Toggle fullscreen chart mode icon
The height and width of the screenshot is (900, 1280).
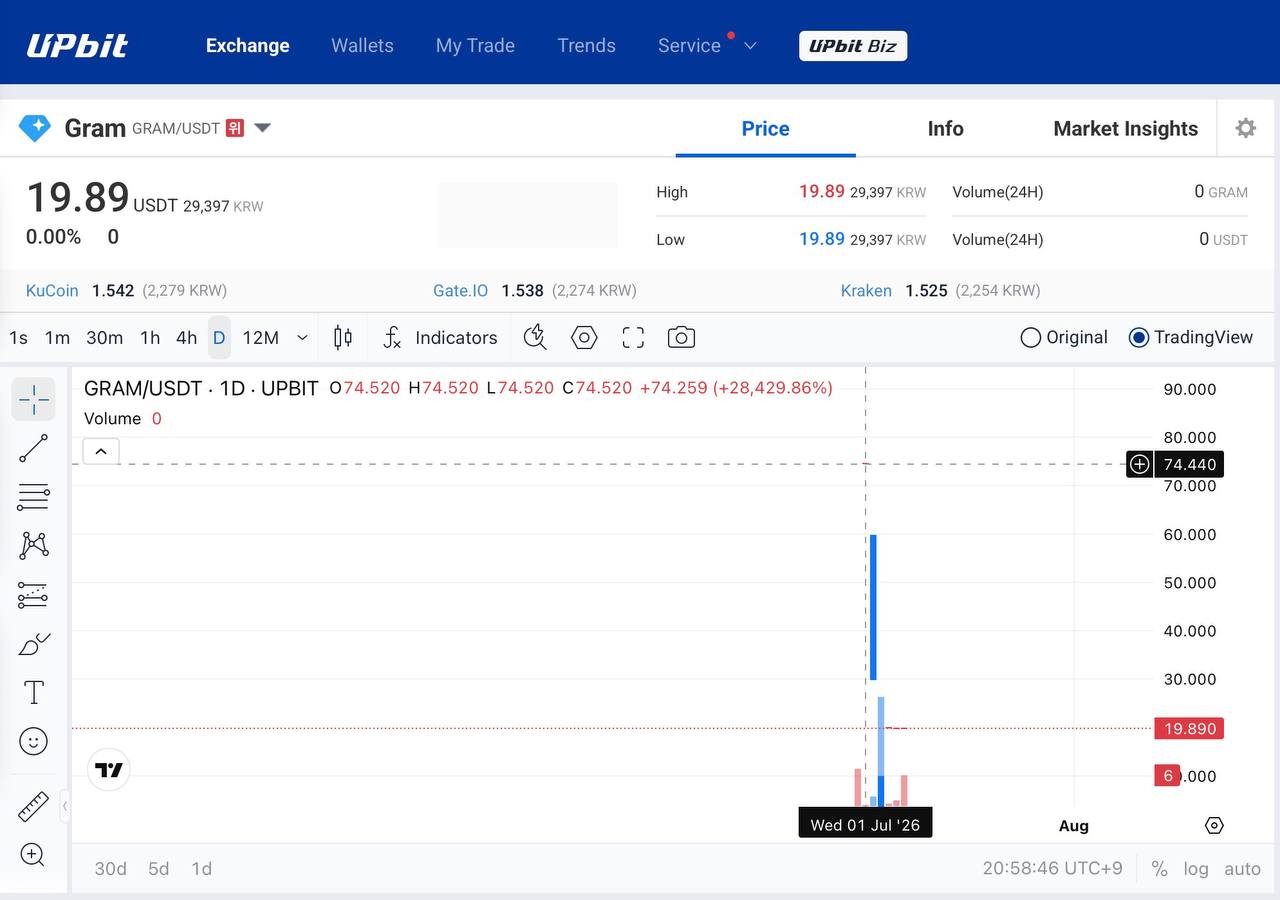tap(633, 338)
